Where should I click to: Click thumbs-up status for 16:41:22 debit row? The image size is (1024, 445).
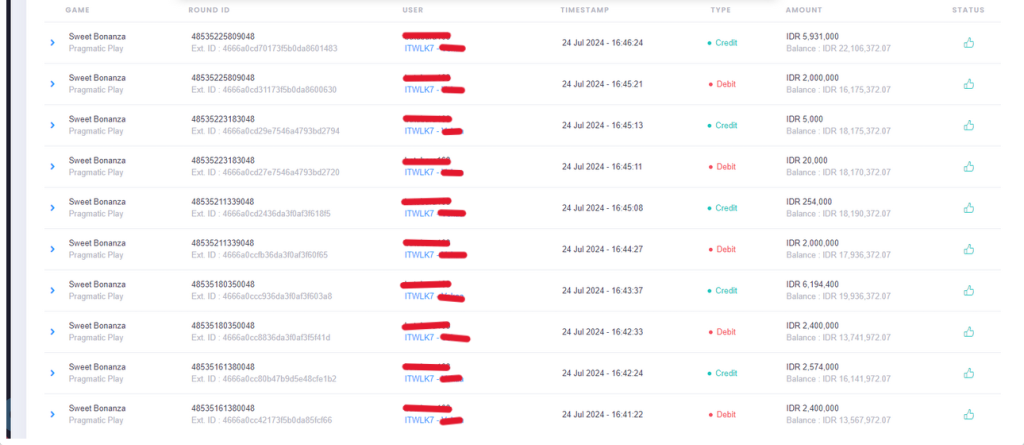968,414
